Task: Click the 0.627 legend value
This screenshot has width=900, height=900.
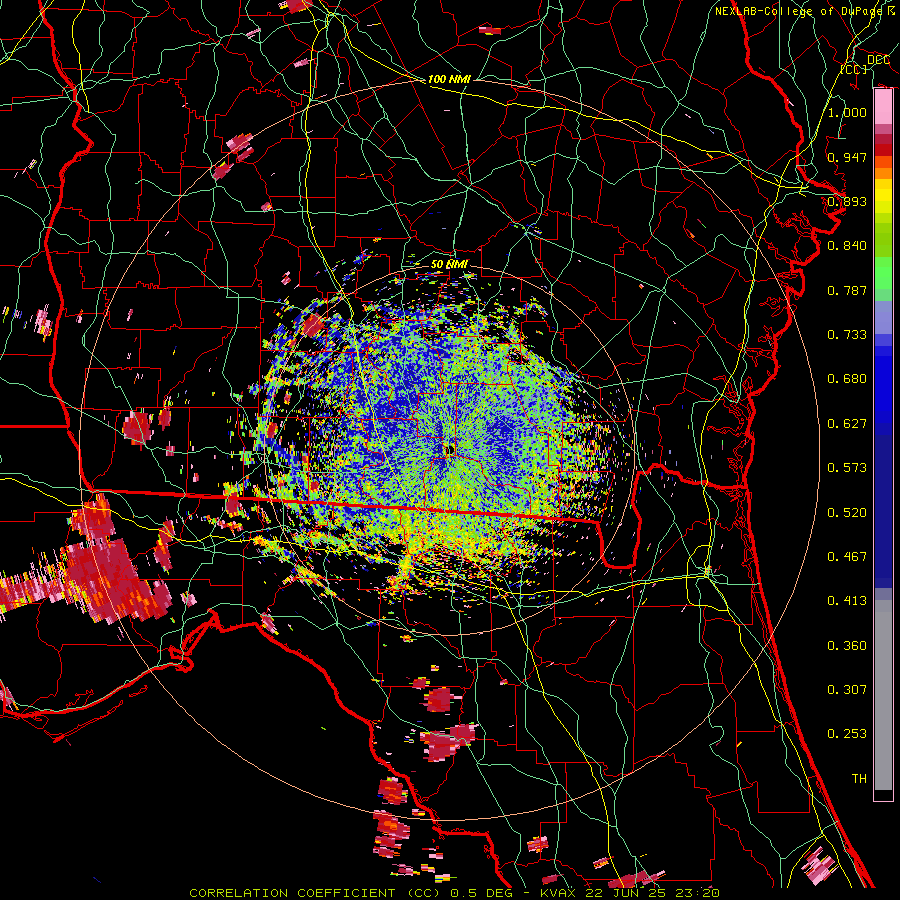Action: pyautogui.click(x=847, y=424)
